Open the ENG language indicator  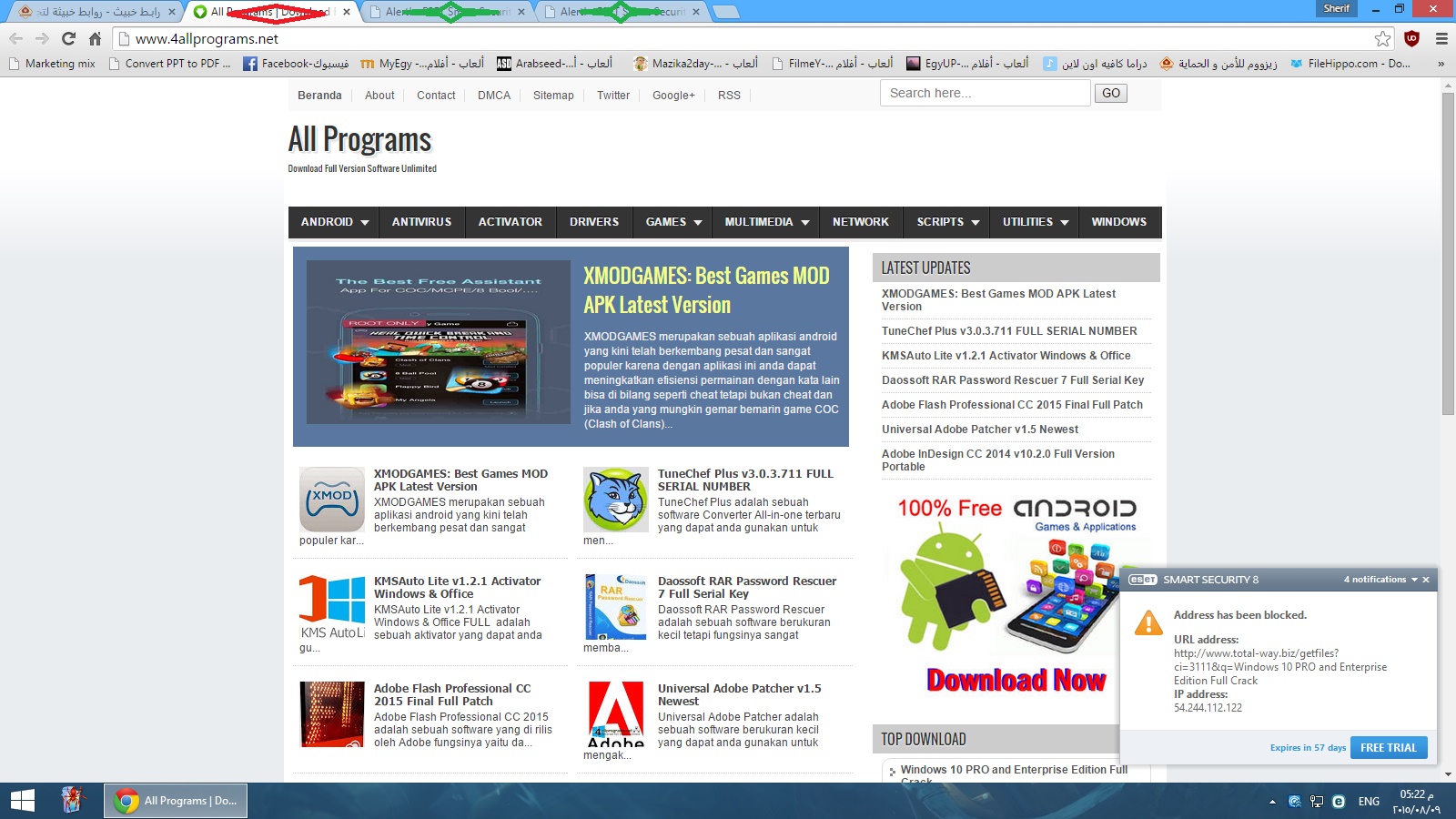coord(1369,802)
